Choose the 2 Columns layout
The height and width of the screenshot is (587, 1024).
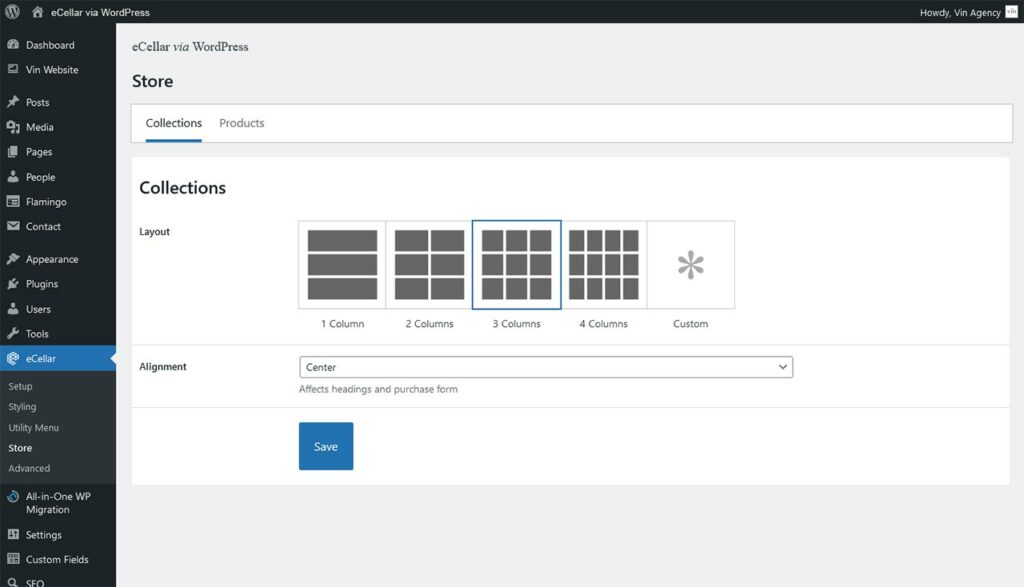tap(429, 265)
